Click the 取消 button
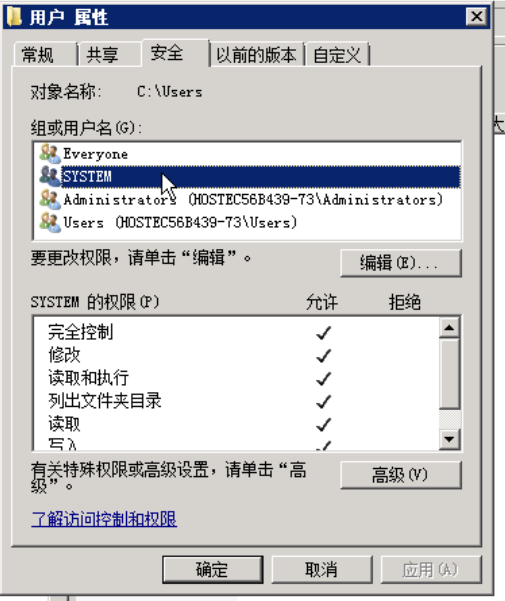The height and width of the screenshot is (601, 505). tap(321, 570)
